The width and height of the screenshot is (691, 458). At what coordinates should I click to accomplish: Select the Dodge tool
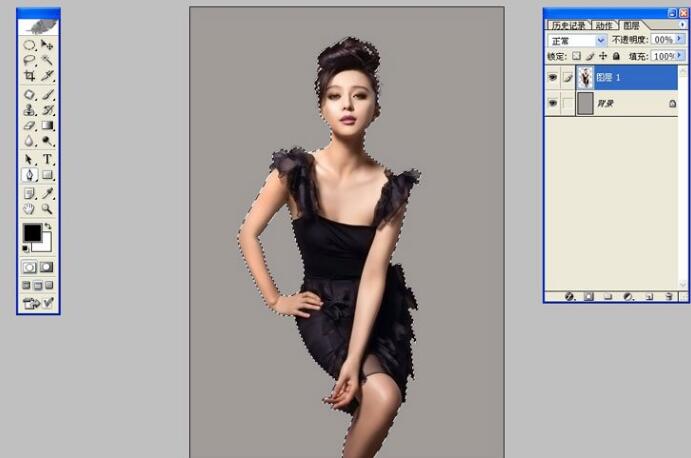47,141
